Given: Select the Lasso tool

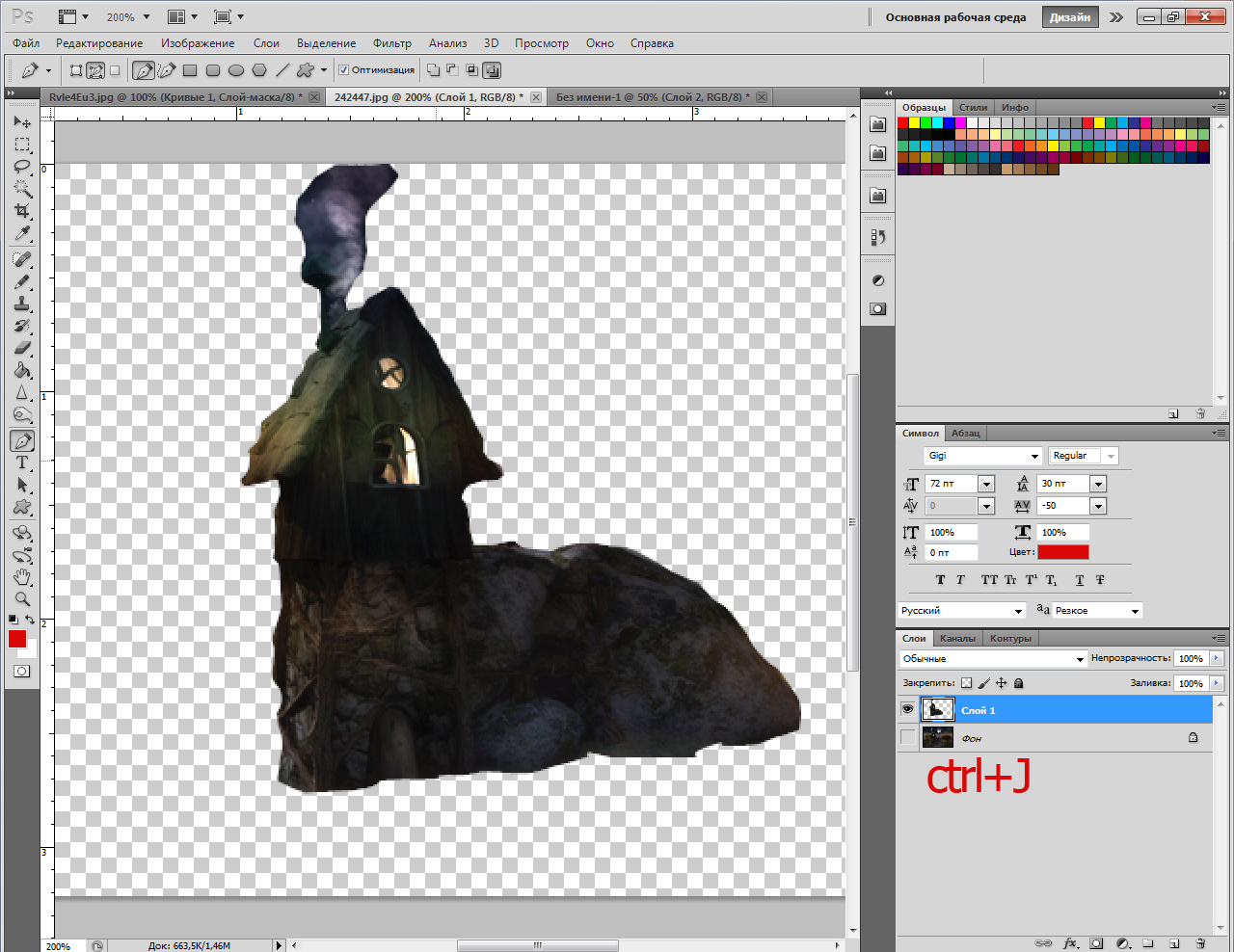Looking at the screenshot, I should pyautogui.click(x=22, y=167).
